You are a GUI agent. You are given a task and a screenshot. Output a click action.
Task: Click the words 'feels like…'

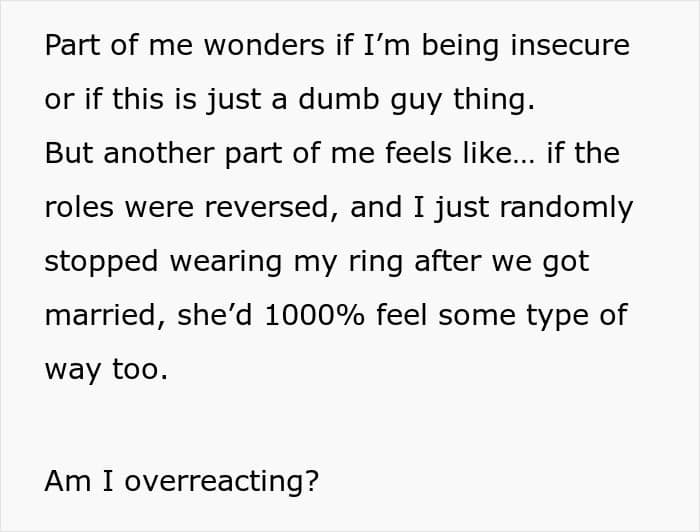pos(459,153)
